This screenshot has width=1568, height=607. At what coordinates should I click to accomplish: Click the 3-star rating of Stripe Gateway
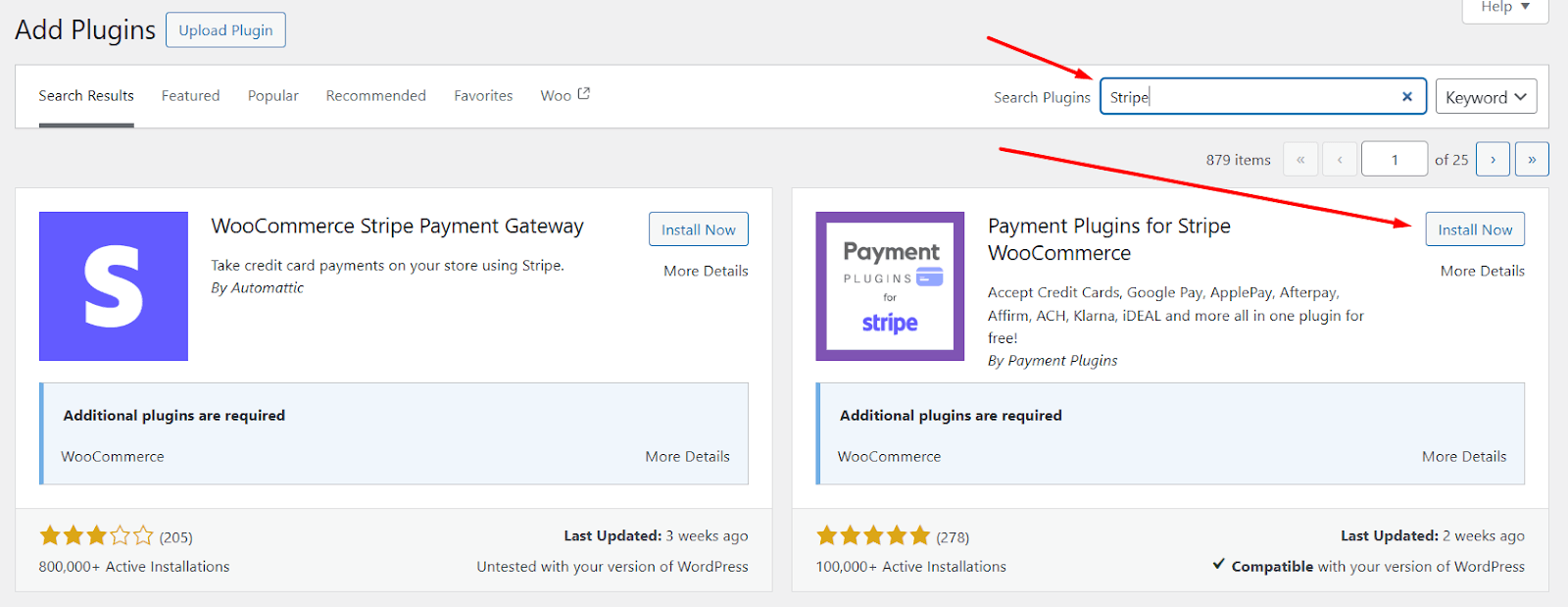coord(96,536)
